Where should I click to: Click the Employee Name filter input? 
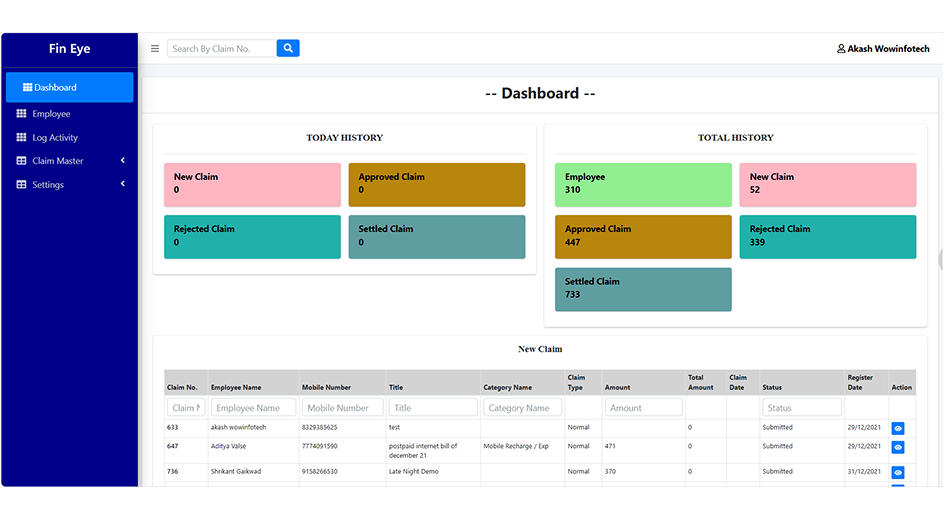pyautogui.click(x=253, y=408)
